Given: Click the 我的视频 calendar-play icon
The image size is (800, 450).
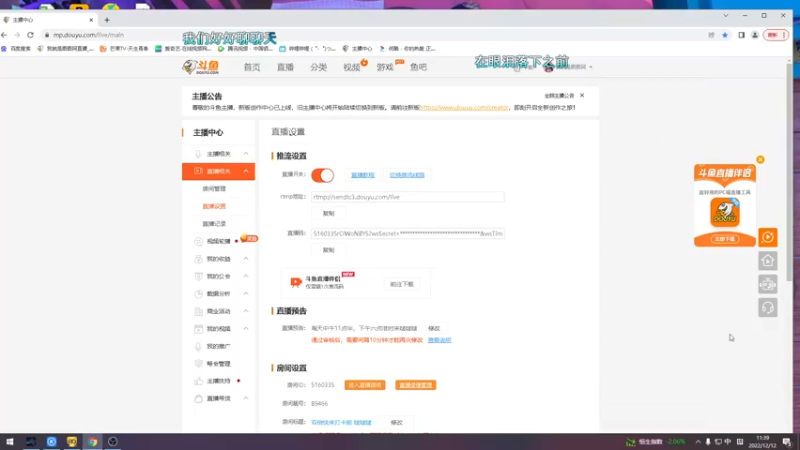Looking at the screenshot, I should click(x=198, y=329).
